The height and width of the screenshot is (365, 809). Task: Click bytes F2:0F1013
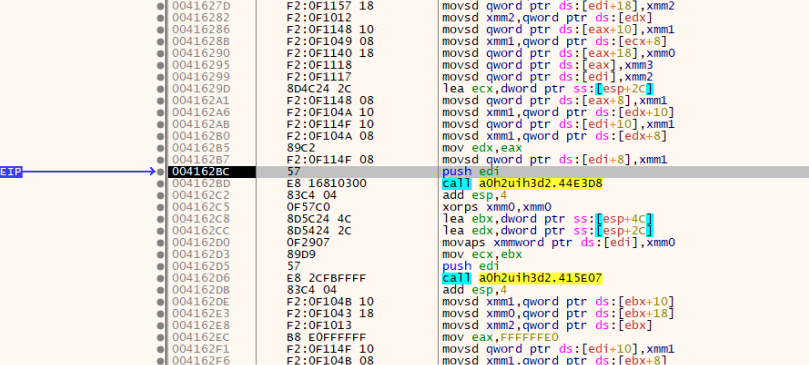[x=319, y=325]
